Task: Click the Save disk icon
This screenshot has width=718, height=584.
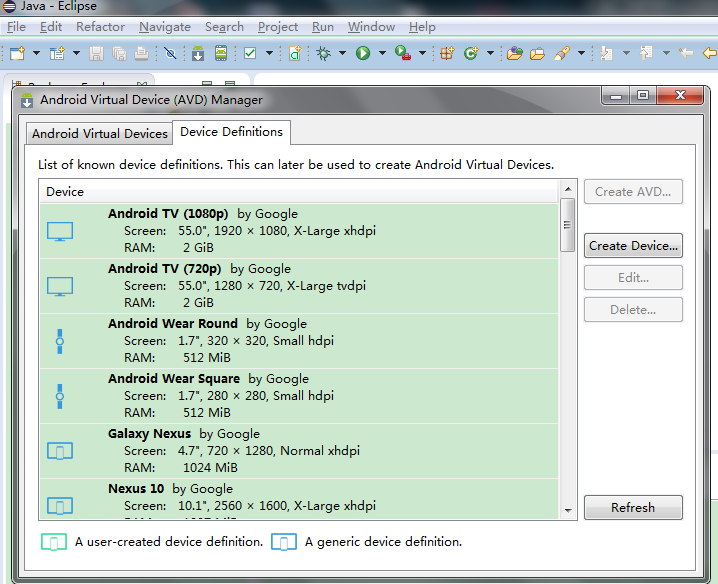Action: [x=96, y=53]
